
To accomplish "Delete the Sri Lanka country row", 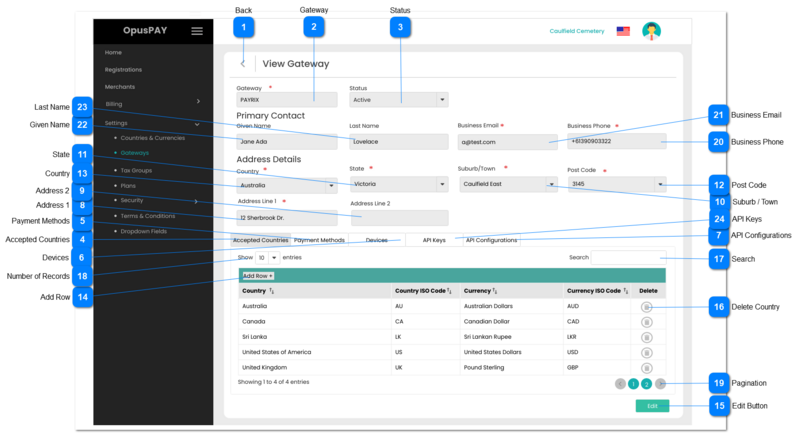I will click(x=647, y=338).
